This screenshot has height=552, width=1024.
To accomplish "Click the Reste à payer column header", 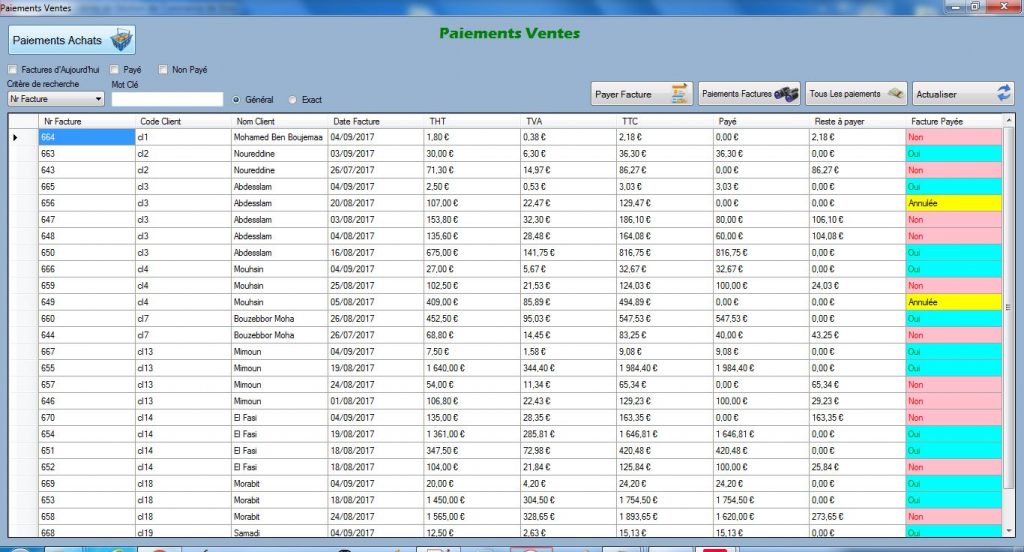I will pos(838,120).
